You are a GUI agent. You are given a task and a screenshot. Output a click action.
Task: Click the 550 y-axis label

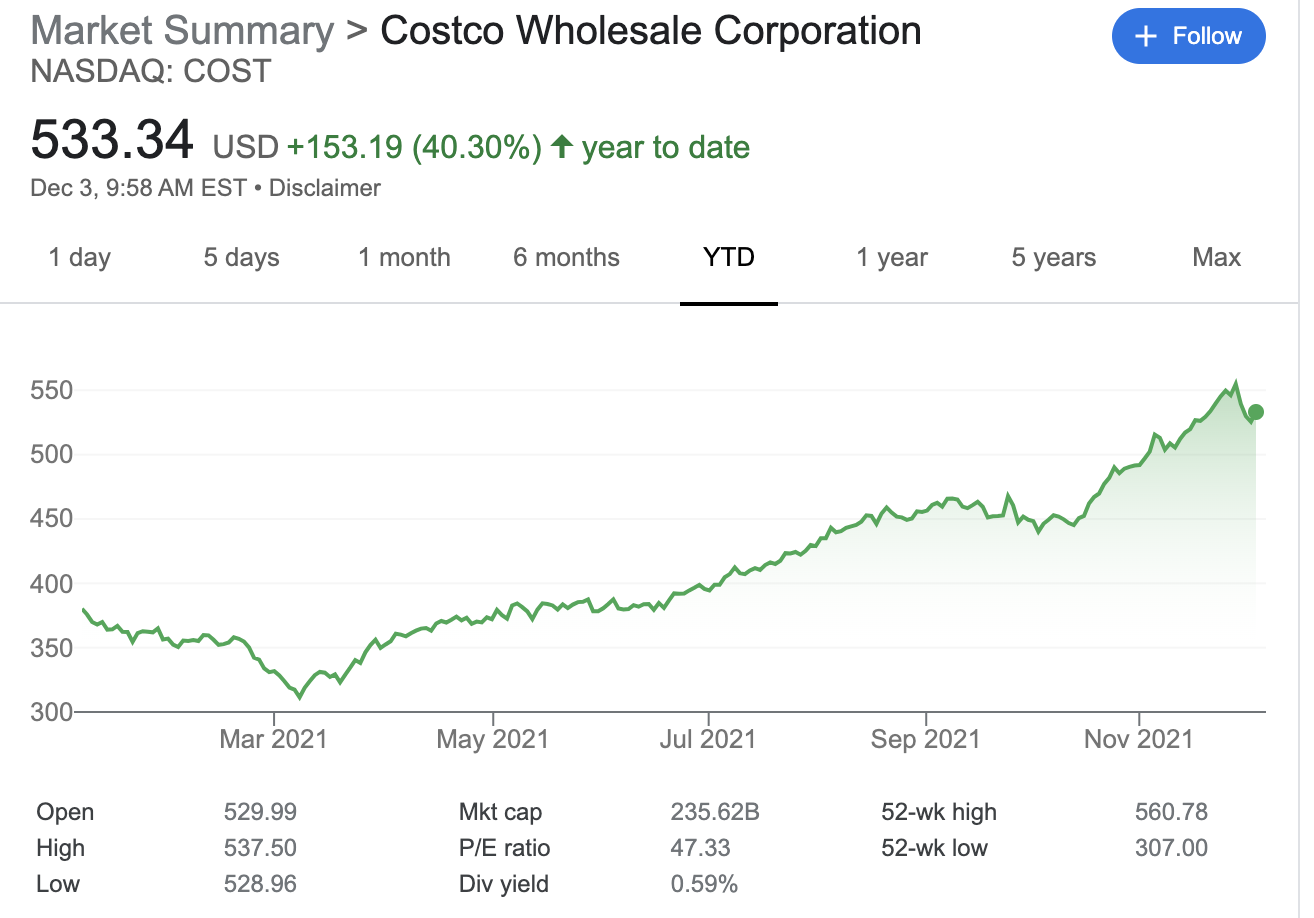point(51,390)
